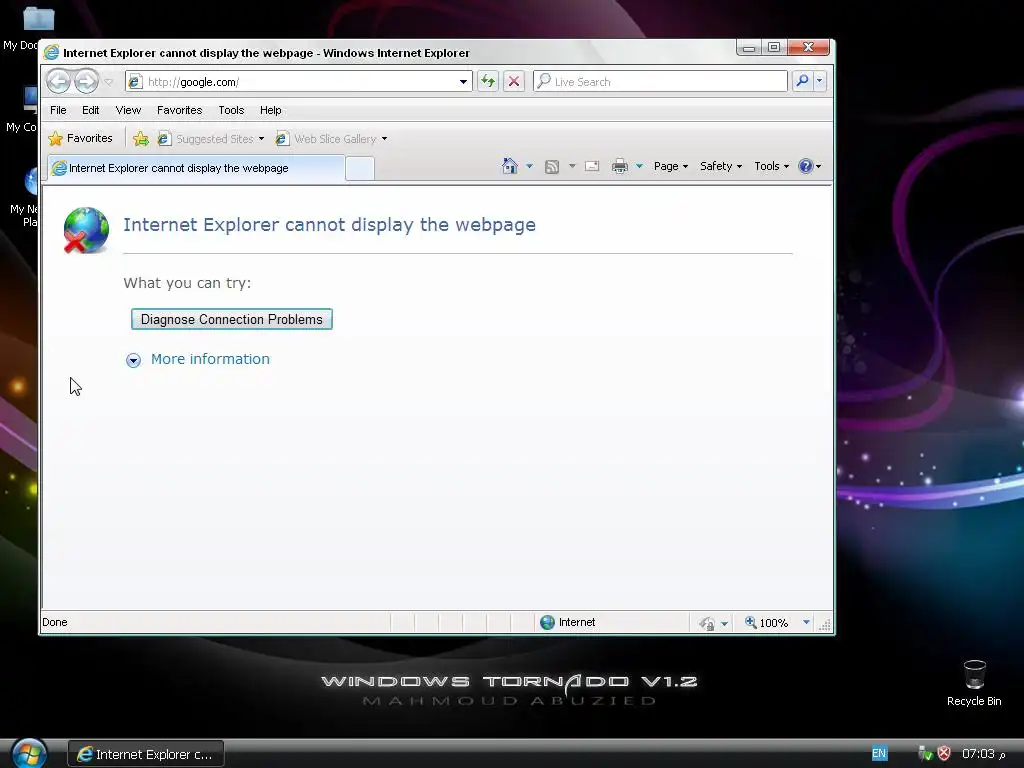This screenshot has height=768, width=1024.
Task: Click the 07:03 taskbar clock
Action: tap(983, 754)
